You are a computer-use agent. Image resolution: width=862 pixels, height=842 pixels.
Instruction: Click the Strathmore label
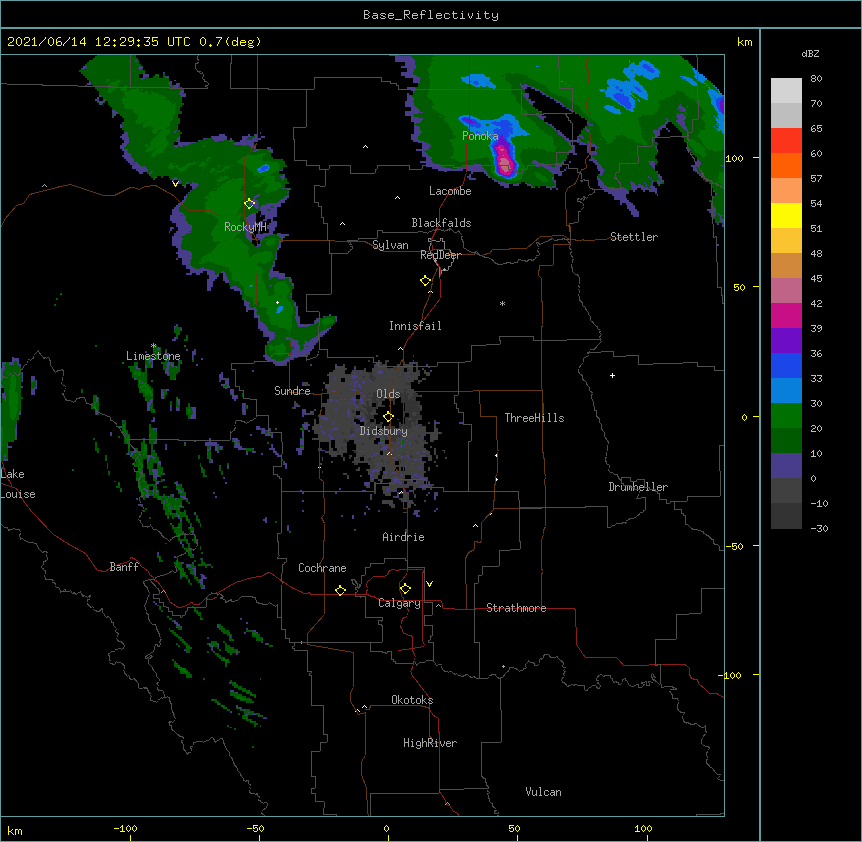(x=516, y=608)
